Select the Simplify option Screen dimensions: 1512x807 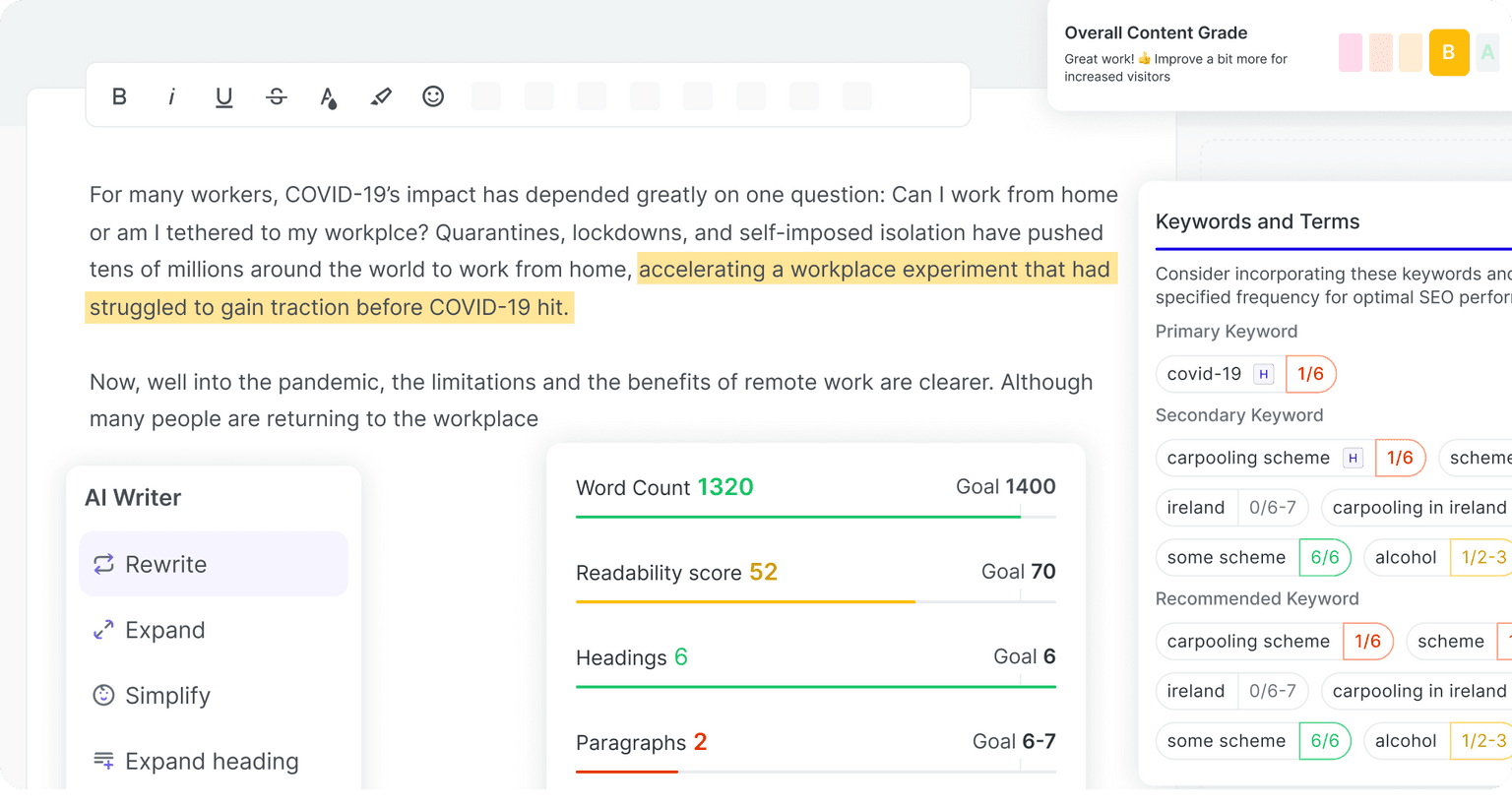tap(214, 696)
